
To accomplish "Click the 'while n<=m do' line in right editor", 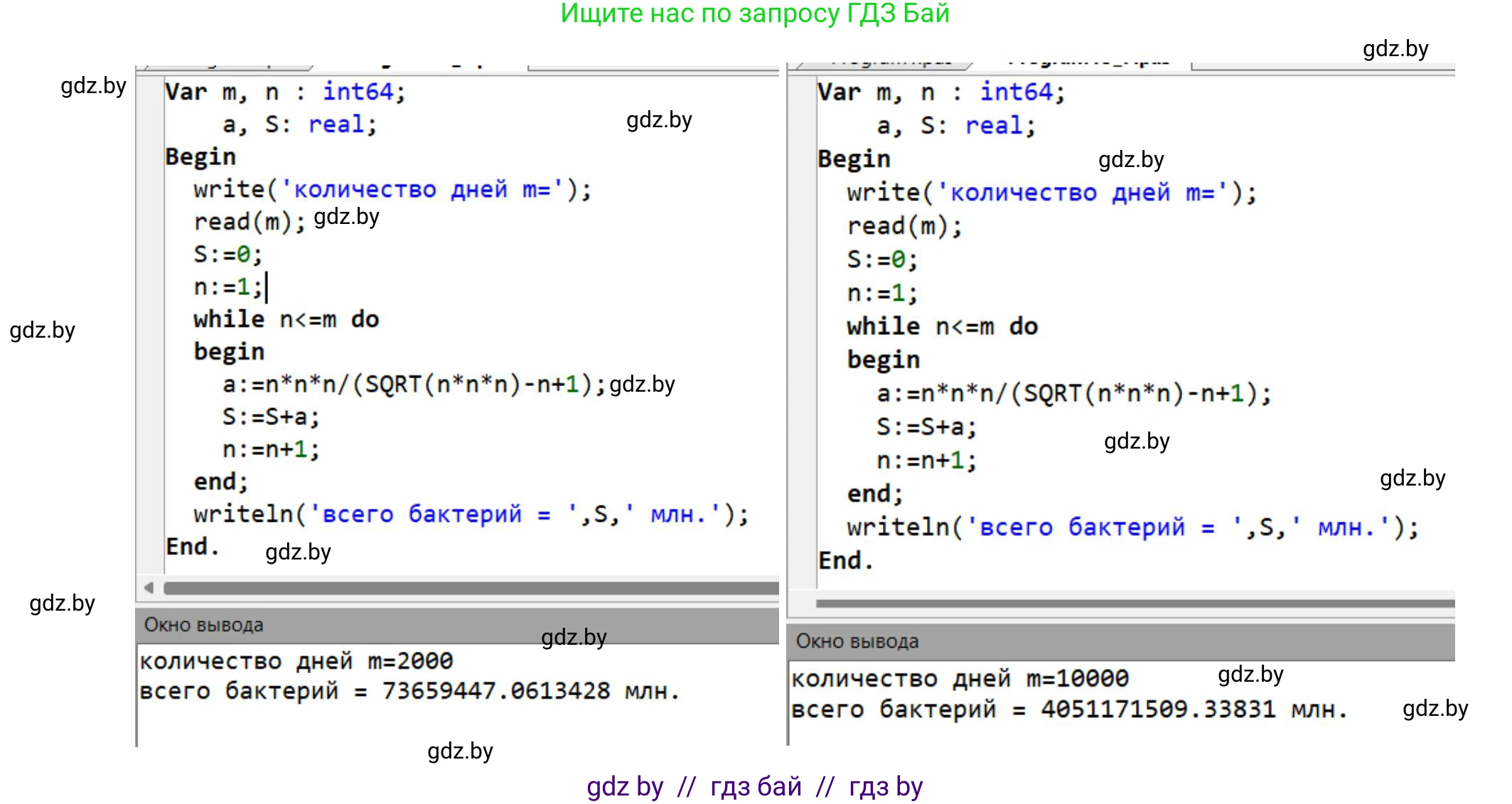I will [x=941, y=327].
